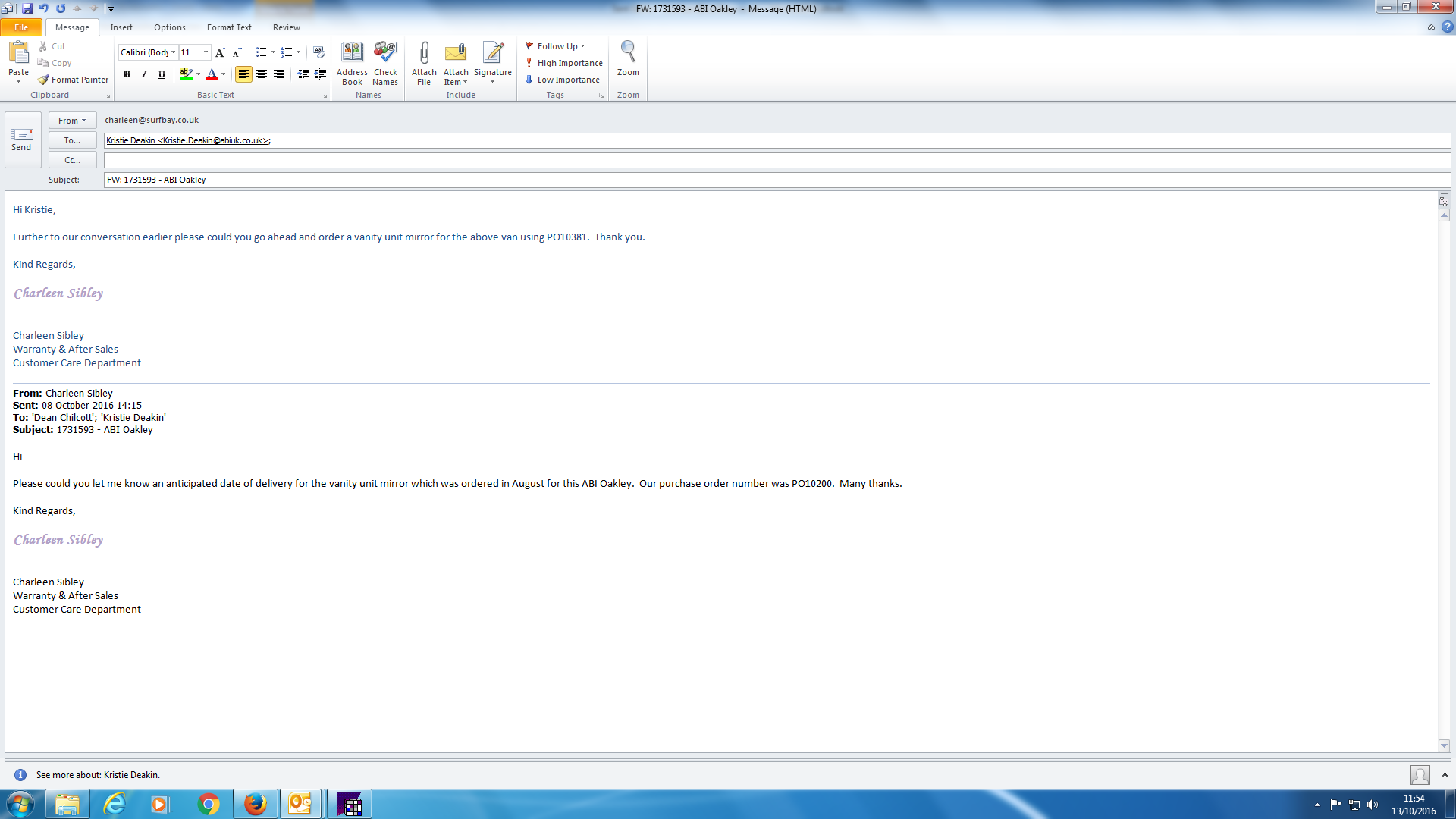
Task: Open the Format Text tab
Action: coord(229,27)
